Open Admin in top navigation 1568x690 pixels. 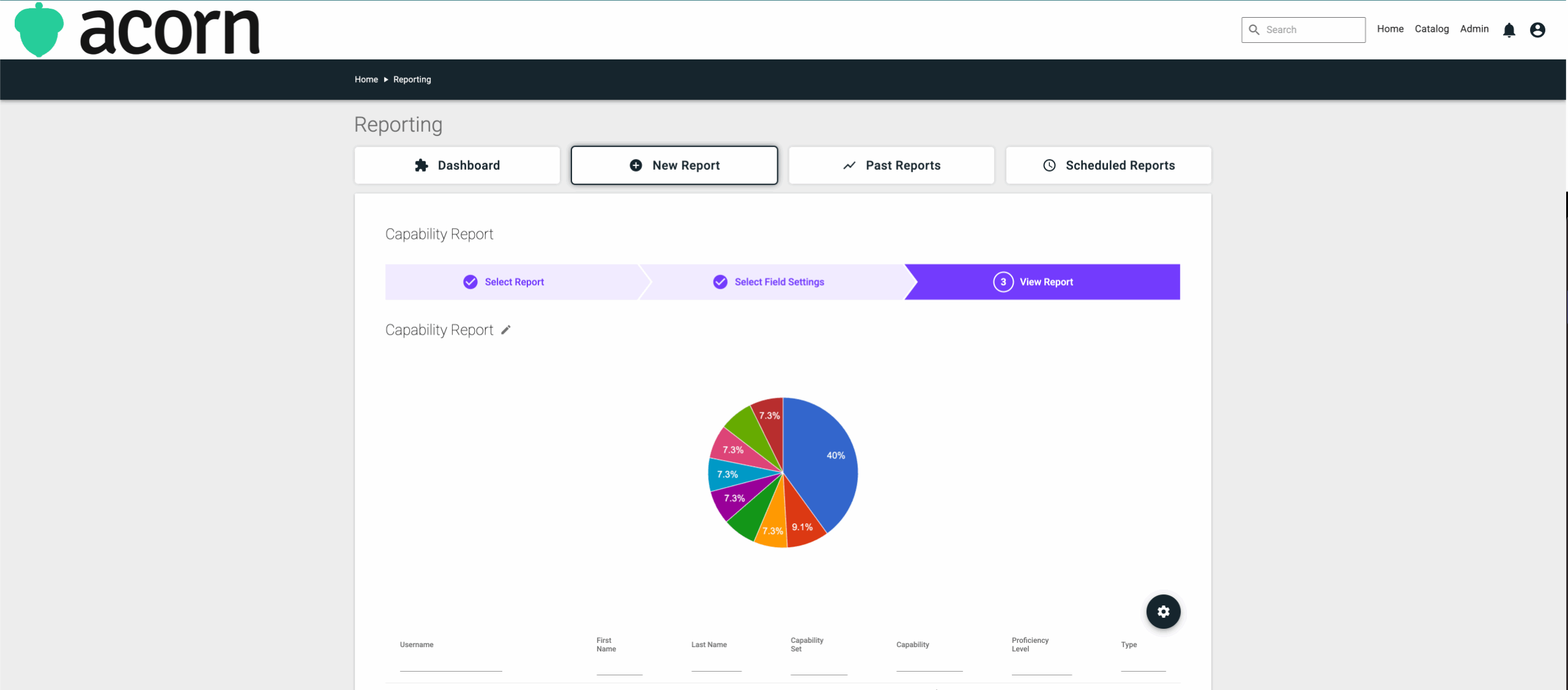[x=1474, y=29]
